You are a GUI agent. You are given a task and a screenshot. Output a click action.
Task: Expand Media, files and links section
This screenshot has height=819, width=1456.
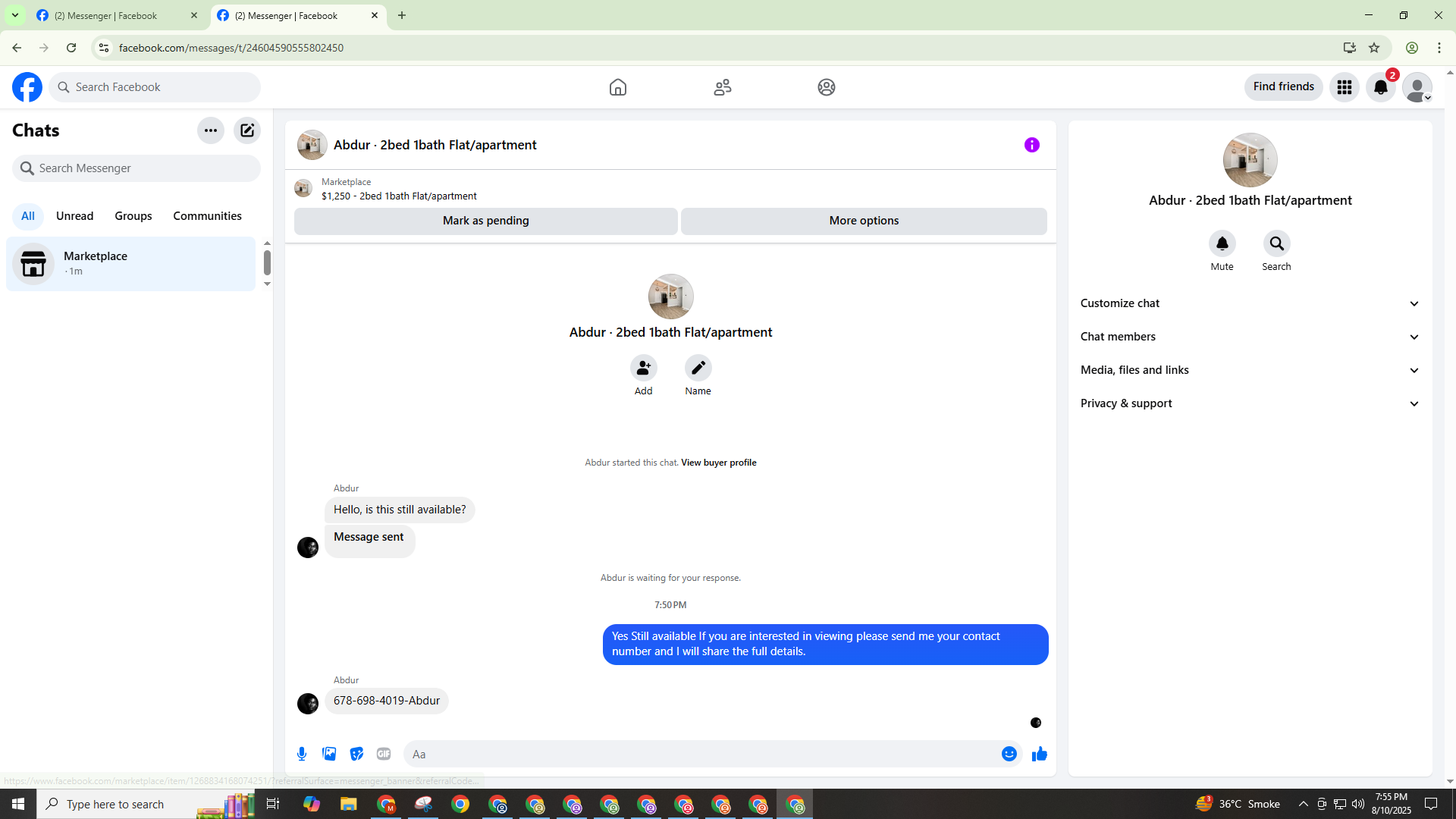(x=1250, y=370)
